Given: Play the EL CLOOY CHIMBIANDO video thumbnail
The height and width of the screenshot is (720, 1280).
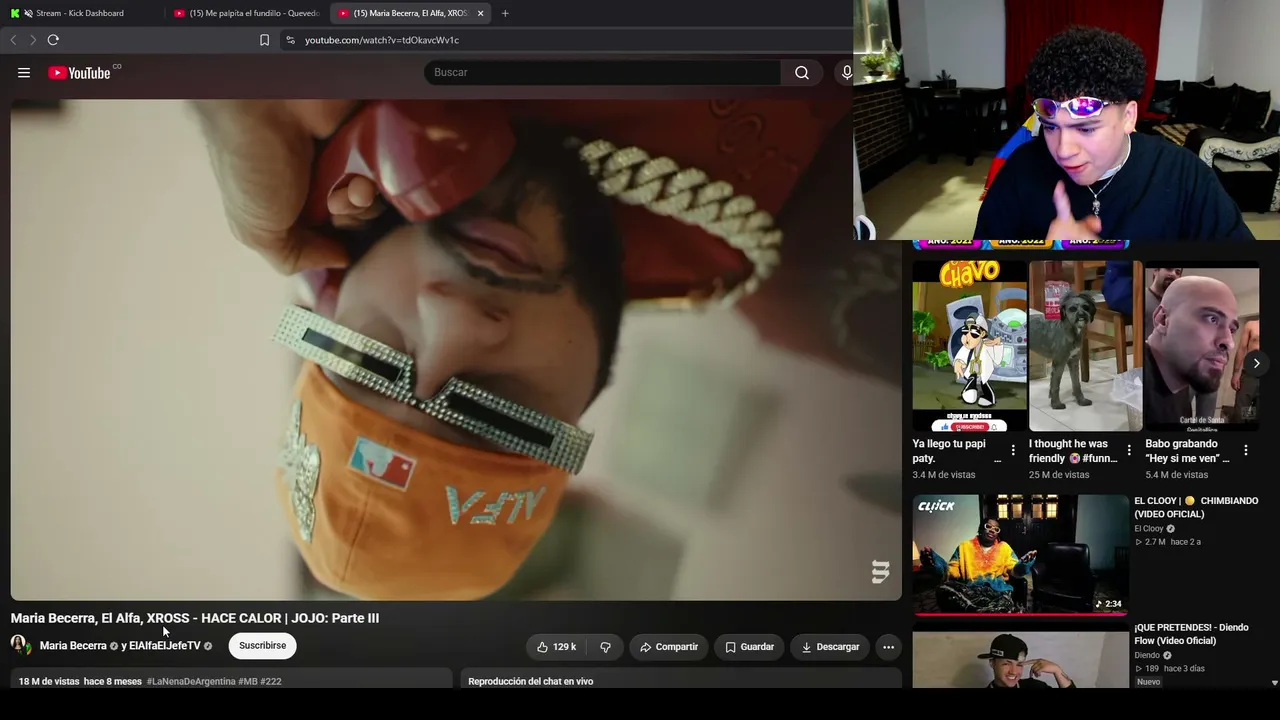Looking at the screenshot, I should 1020,554.
